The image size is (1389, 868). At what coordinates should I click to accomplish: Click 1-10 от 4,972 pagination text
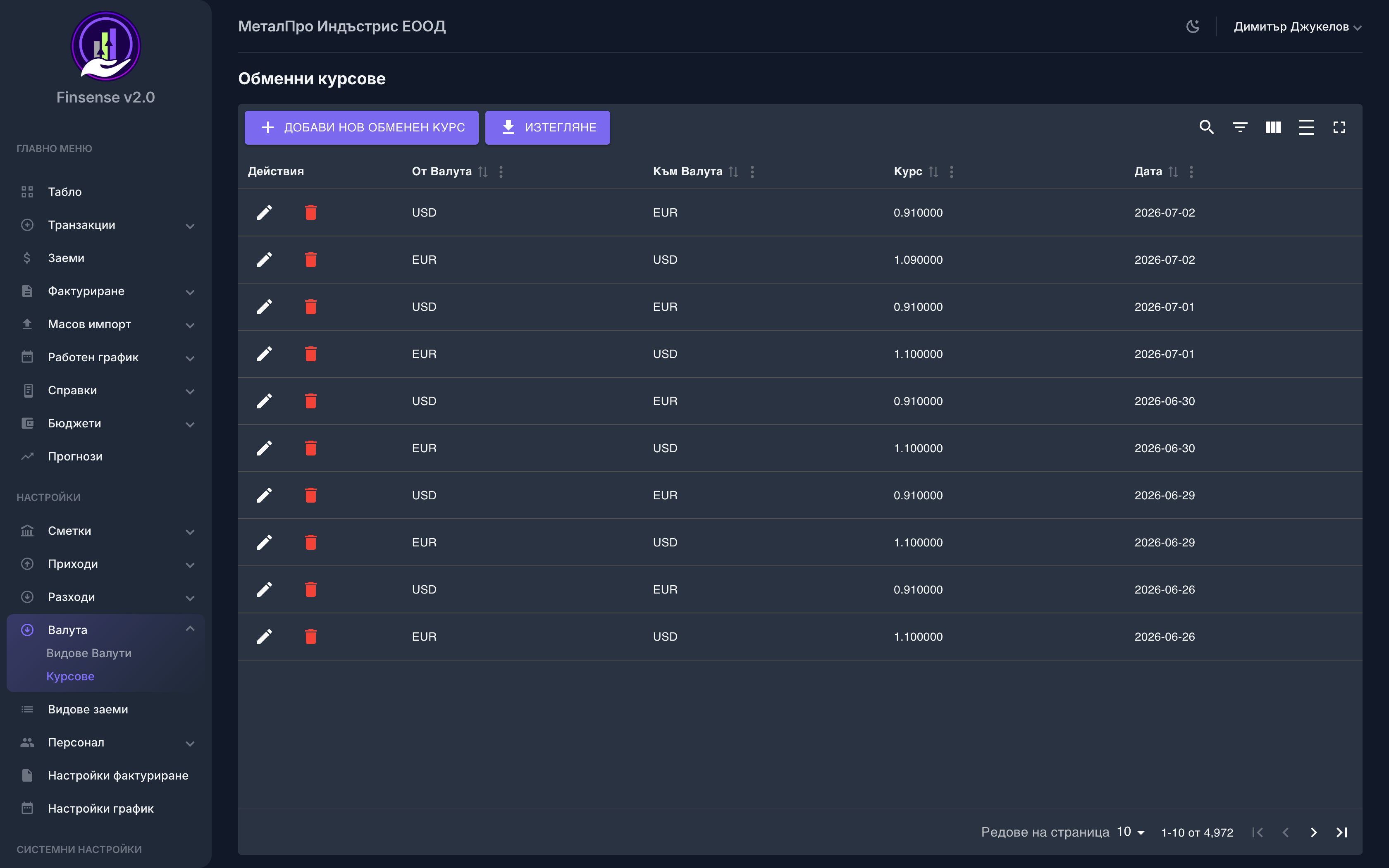(x=1197, y=832)
